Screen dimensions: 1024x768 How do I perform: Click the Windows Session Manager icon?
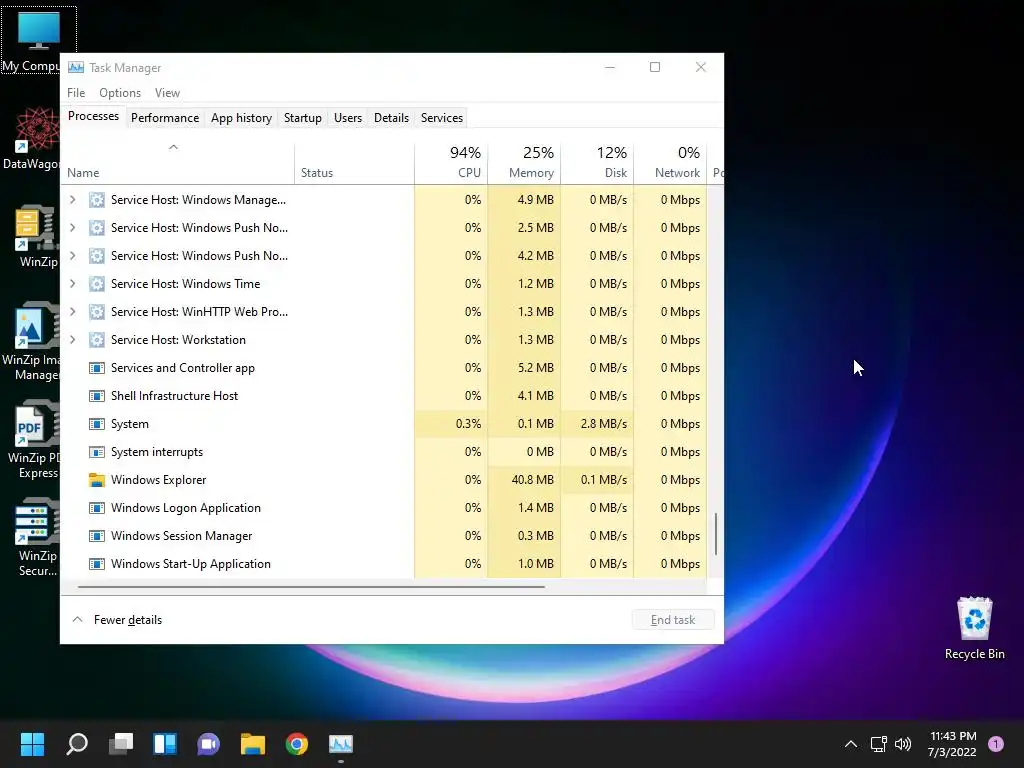point(97,536)
